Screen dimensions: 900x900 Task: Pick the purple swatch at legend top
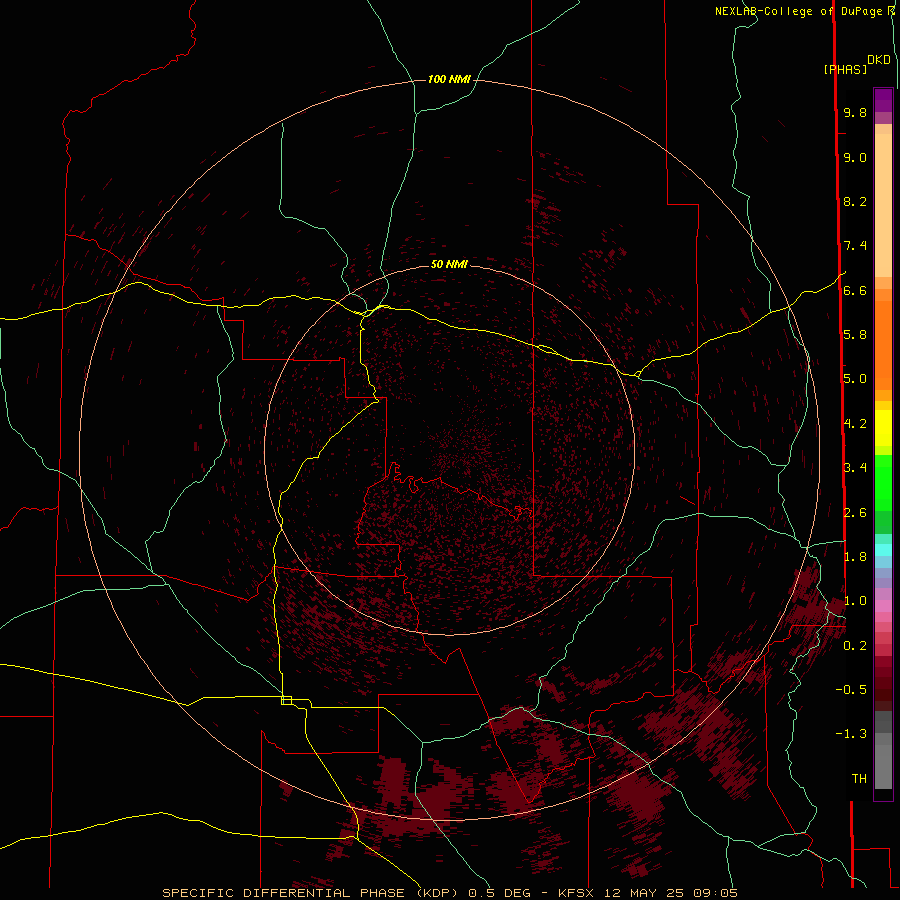(883, 100)
